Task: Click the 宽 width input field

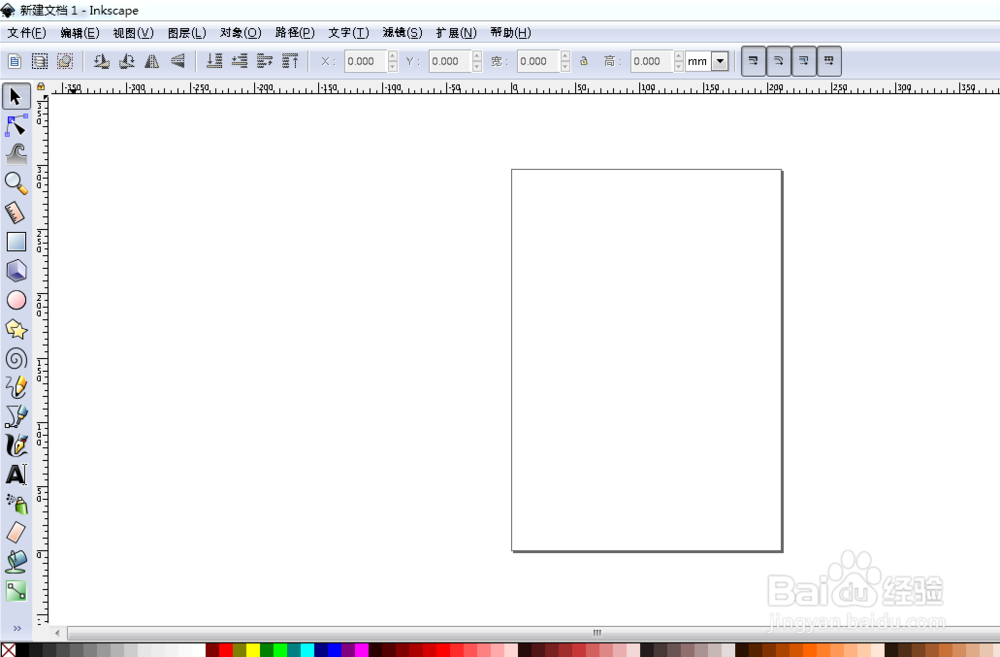Action: (x=538, y=61)
